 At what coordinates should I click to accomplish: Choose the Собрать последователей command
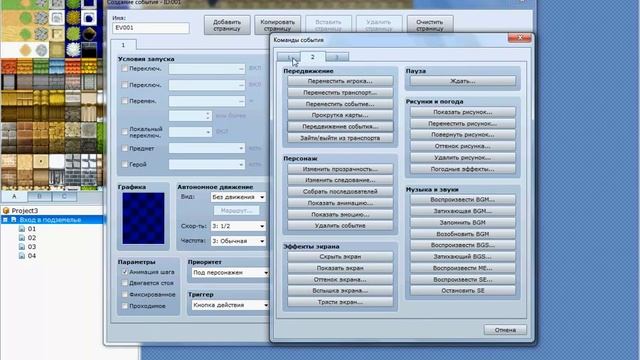340,191
